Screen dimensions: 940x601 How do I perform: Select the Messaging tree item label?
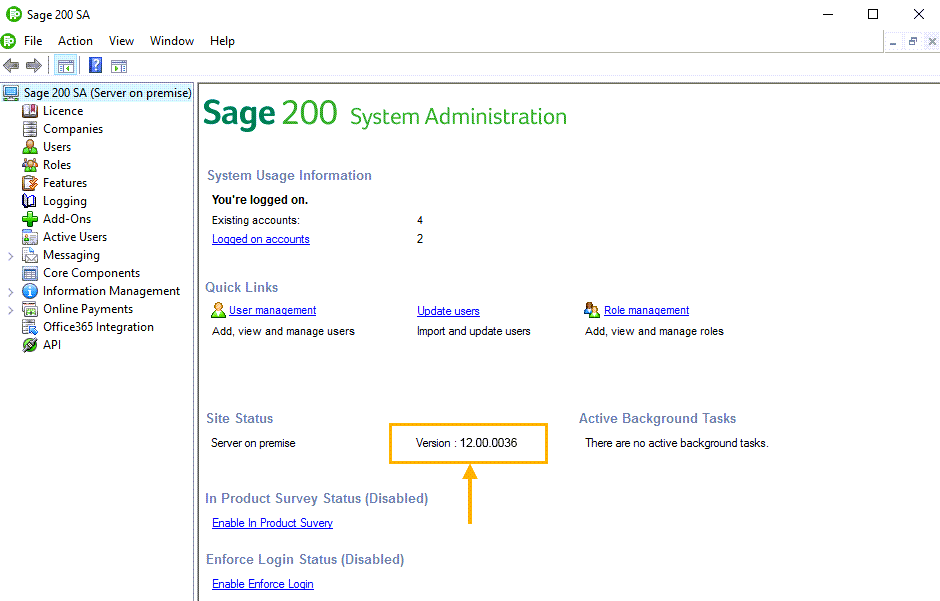(71, 255)
